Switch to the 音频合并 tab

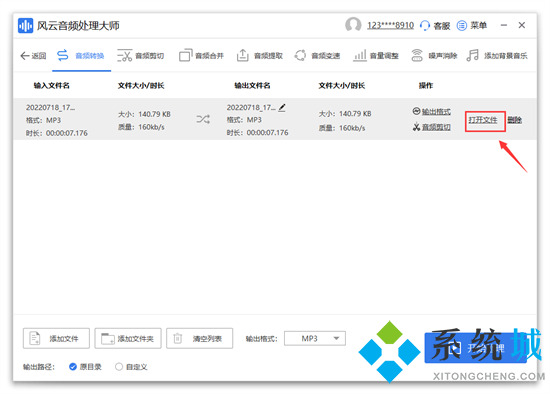(x=201, y=56)
